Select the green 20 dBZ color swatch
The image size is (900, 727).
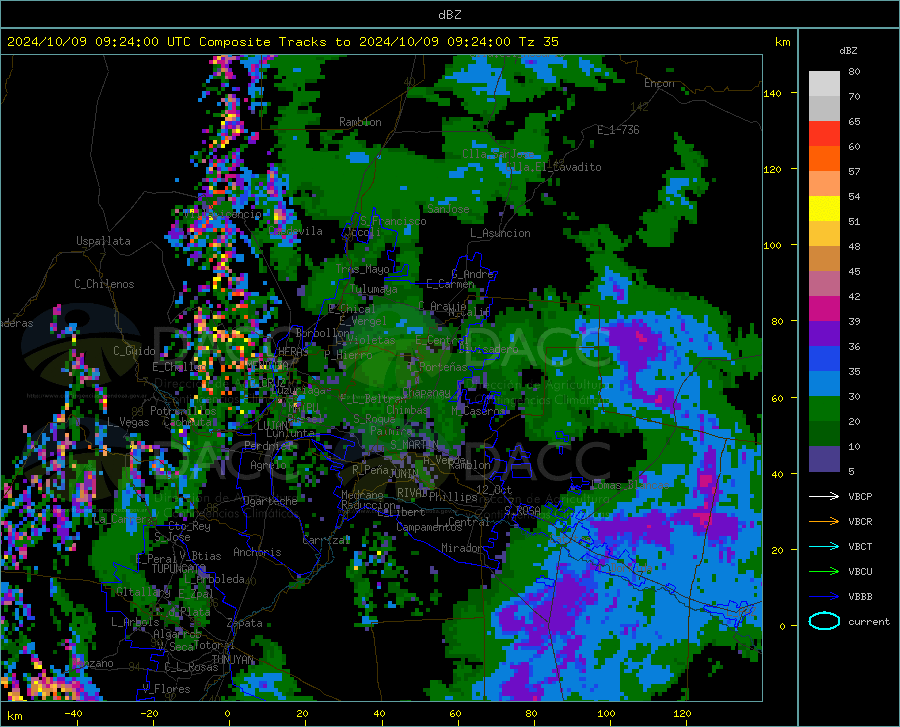[824, 409]
